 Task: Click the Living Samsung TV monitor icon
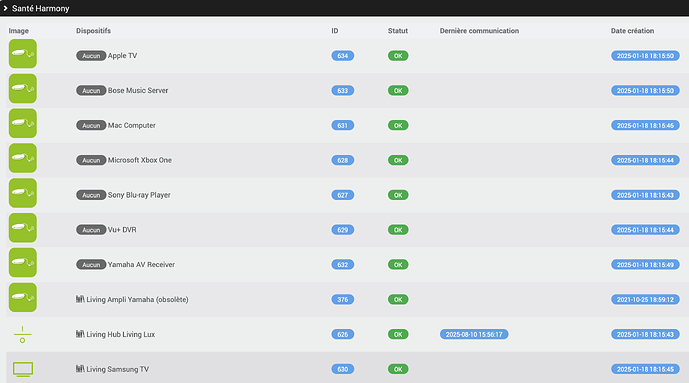(x=23, y=369)
